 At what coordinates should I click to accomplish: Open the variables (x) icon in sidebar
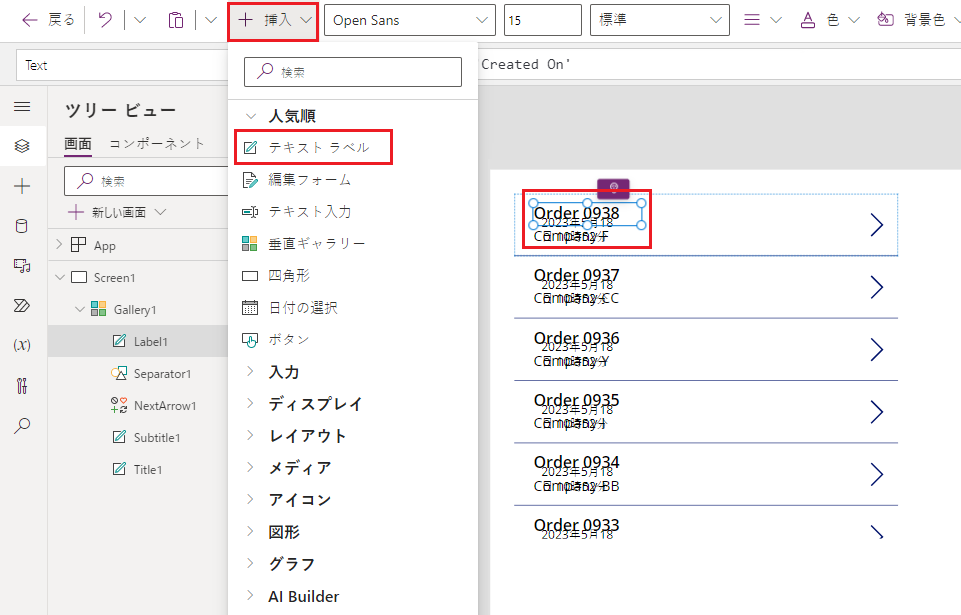[22, 345]
